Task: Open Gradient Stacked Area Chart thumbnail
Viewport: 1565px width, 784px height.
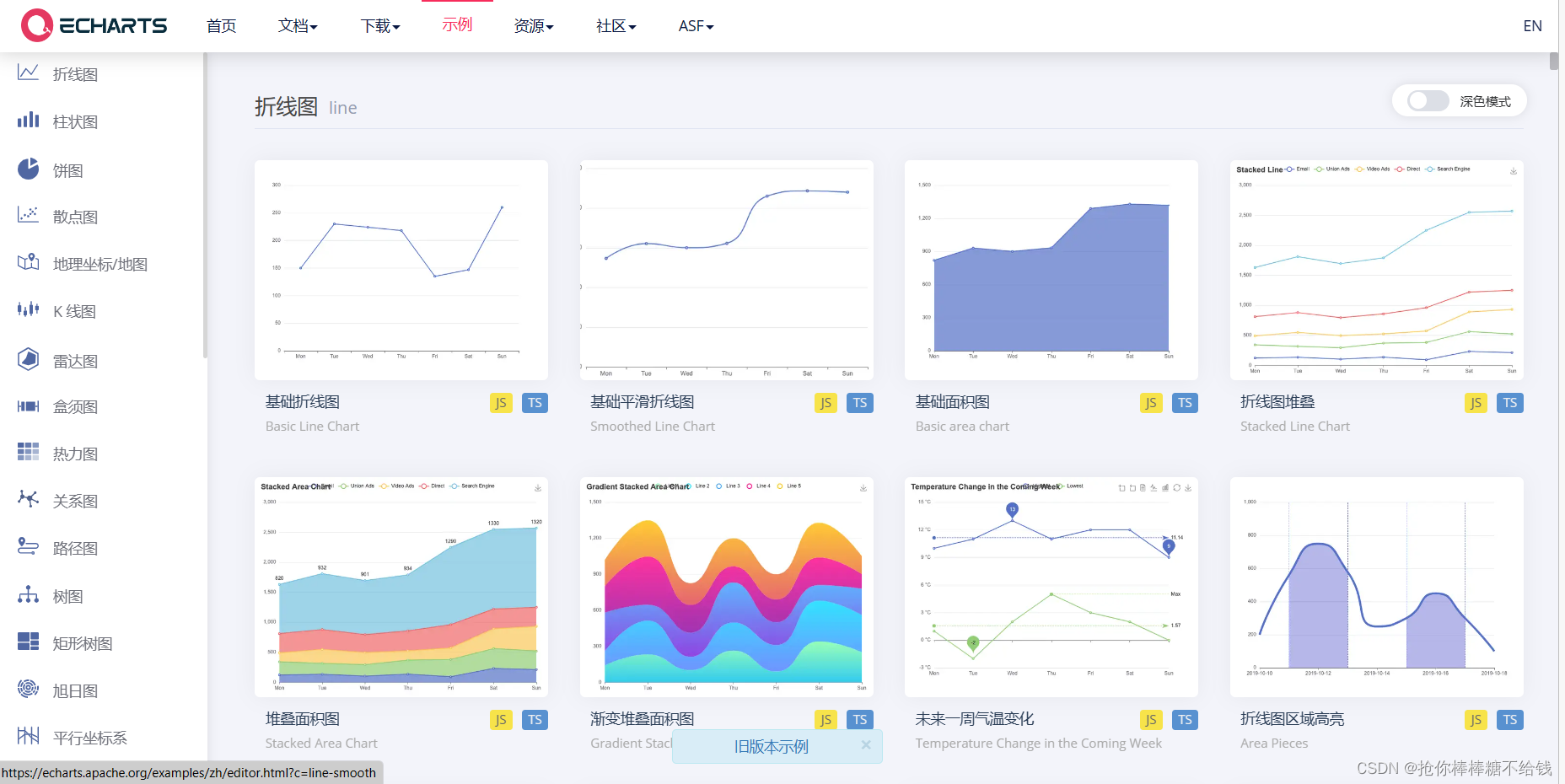Action: pyautogui.click(x=727, y=587)
